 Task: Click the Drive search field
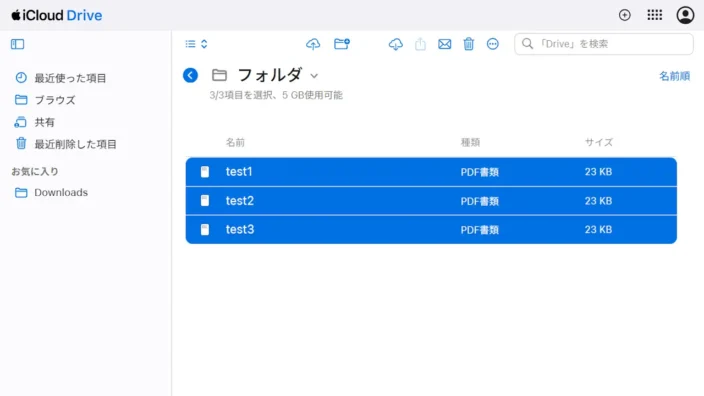603,44
